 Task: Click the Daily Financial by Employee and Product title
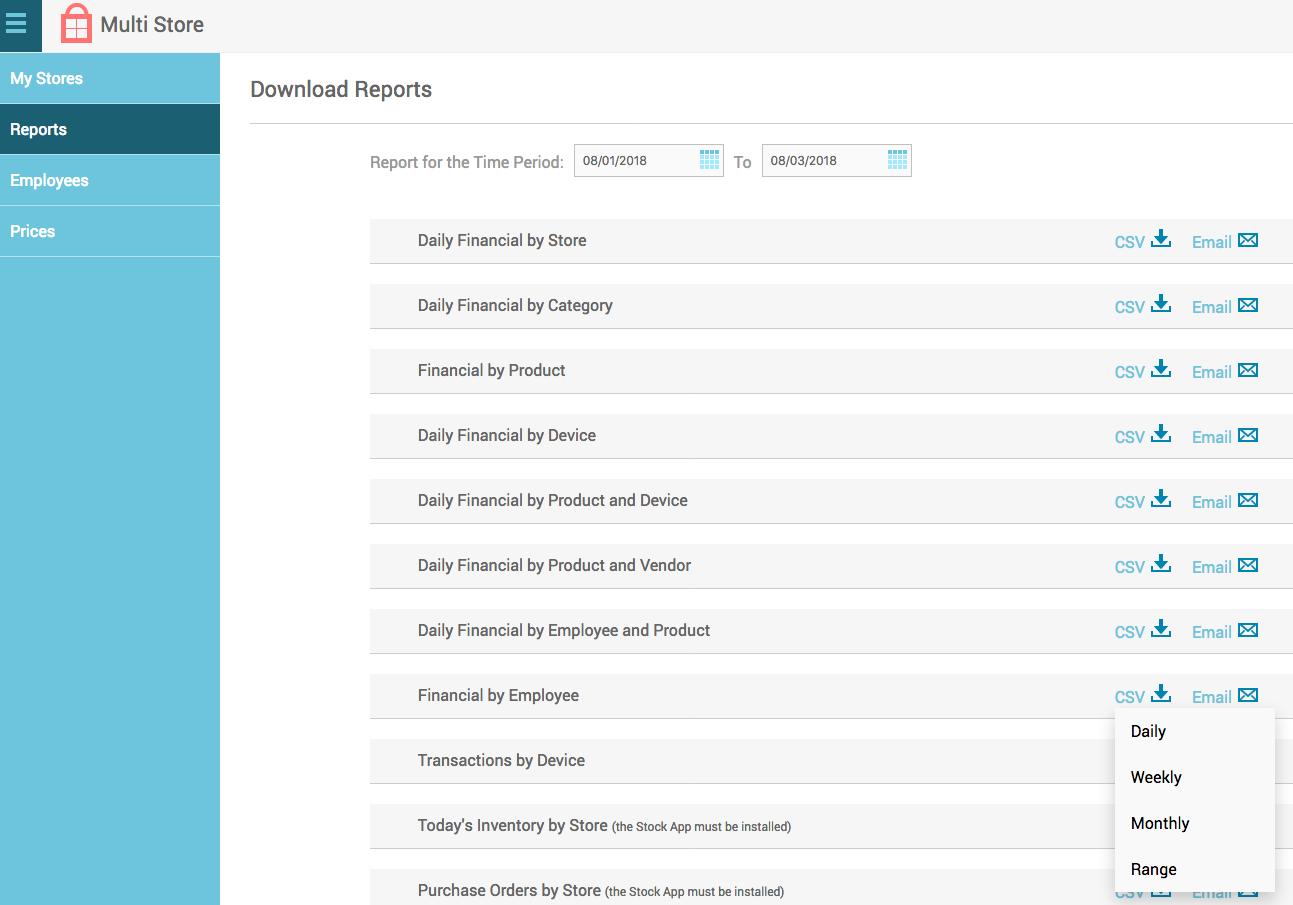tap(564, 630)
